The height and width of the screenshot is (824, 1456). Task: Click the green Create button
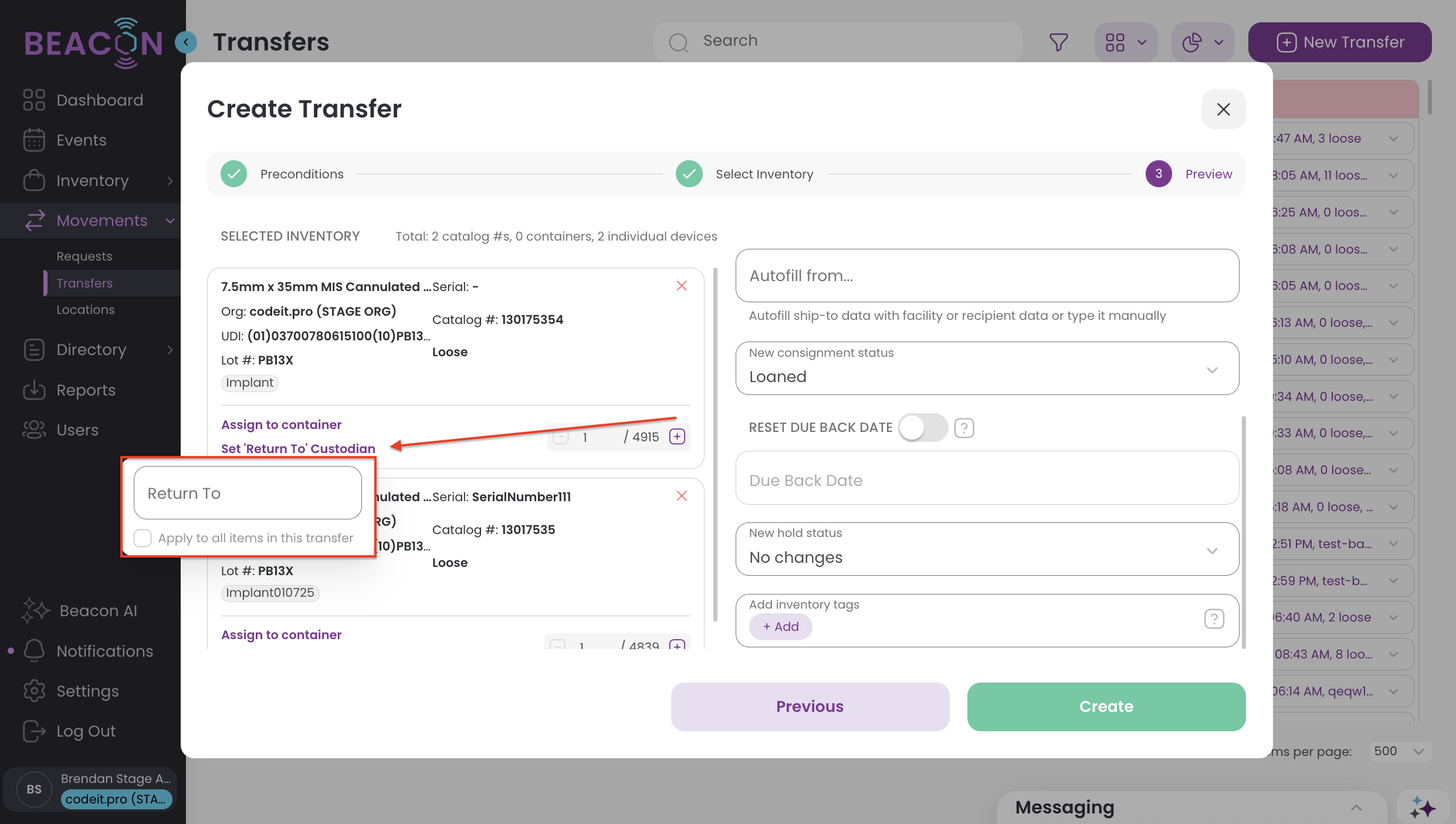tap(1106, 707)
